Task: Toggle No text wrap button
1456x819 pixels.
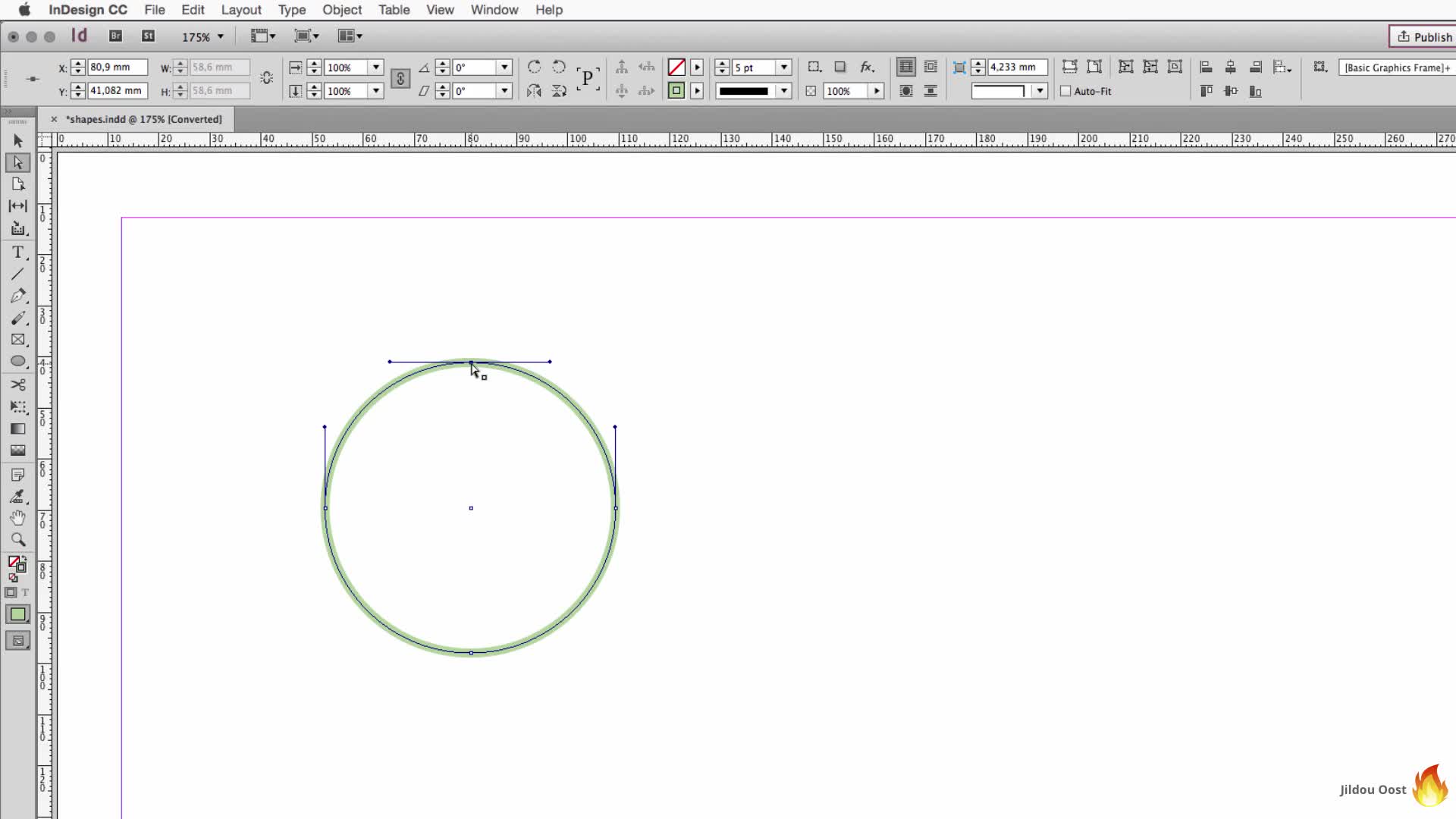Action: tap(905, 67)
